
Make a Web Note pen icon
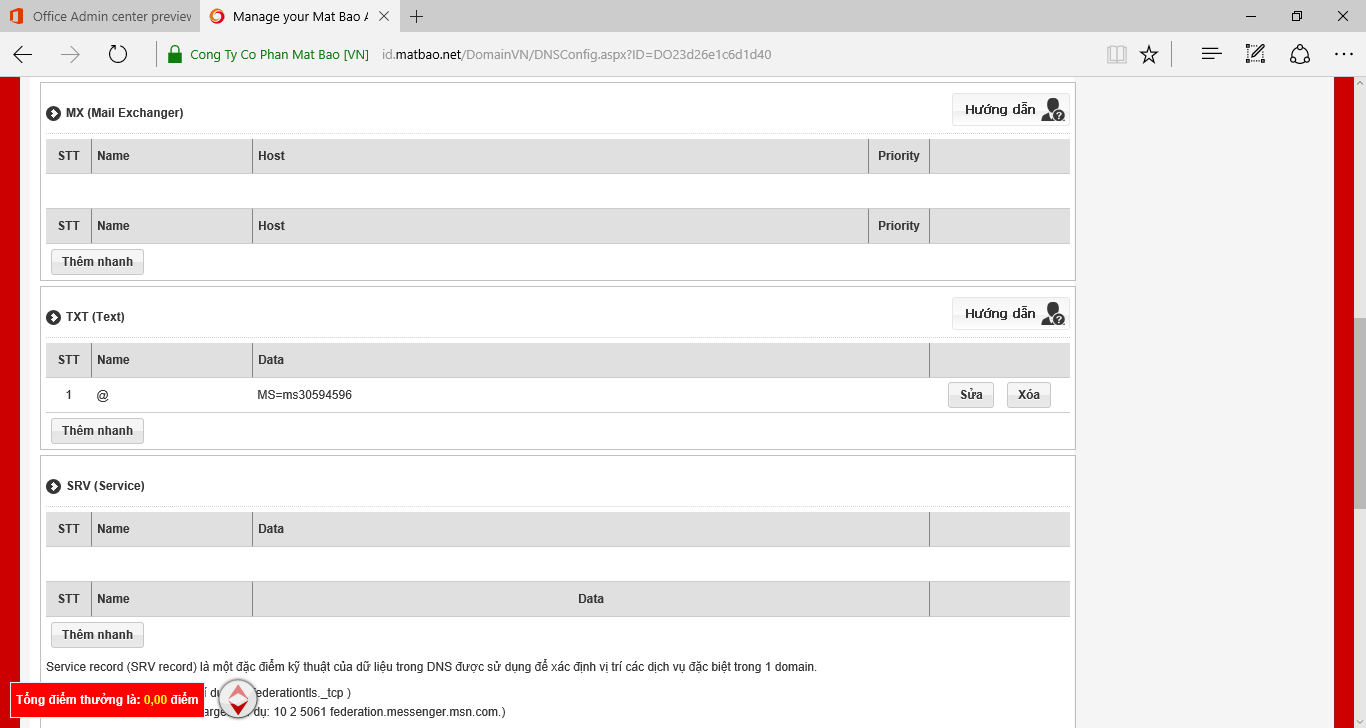tap(1255, 55)
